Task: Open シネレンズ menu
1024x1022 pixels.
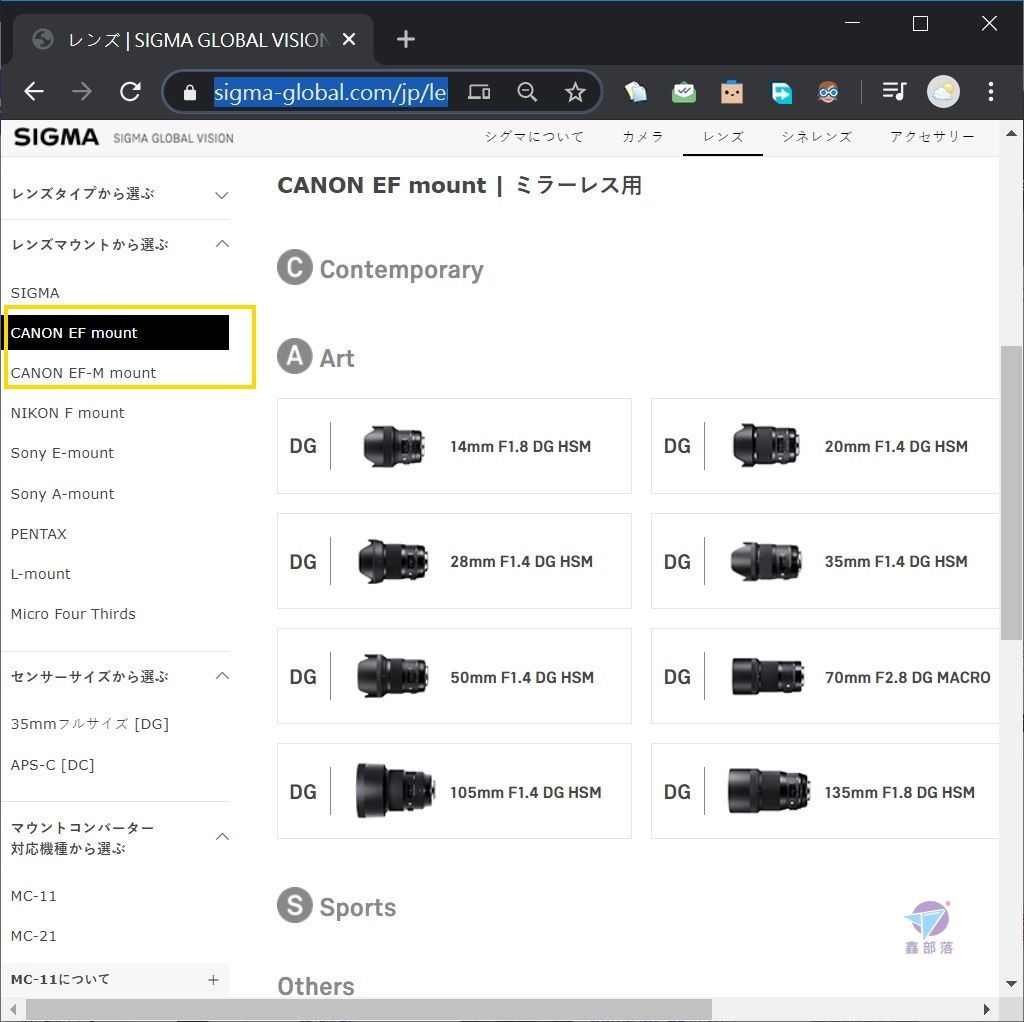Action: [817, 136]
